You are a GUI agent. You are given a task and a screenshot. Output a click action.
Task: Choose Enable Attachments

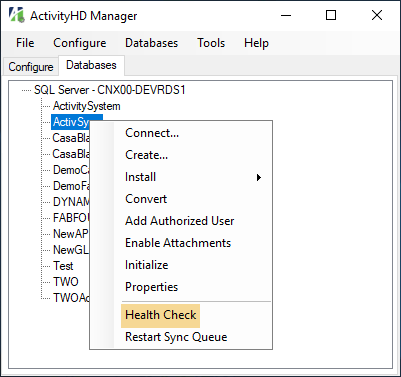[x=178, y=243]
